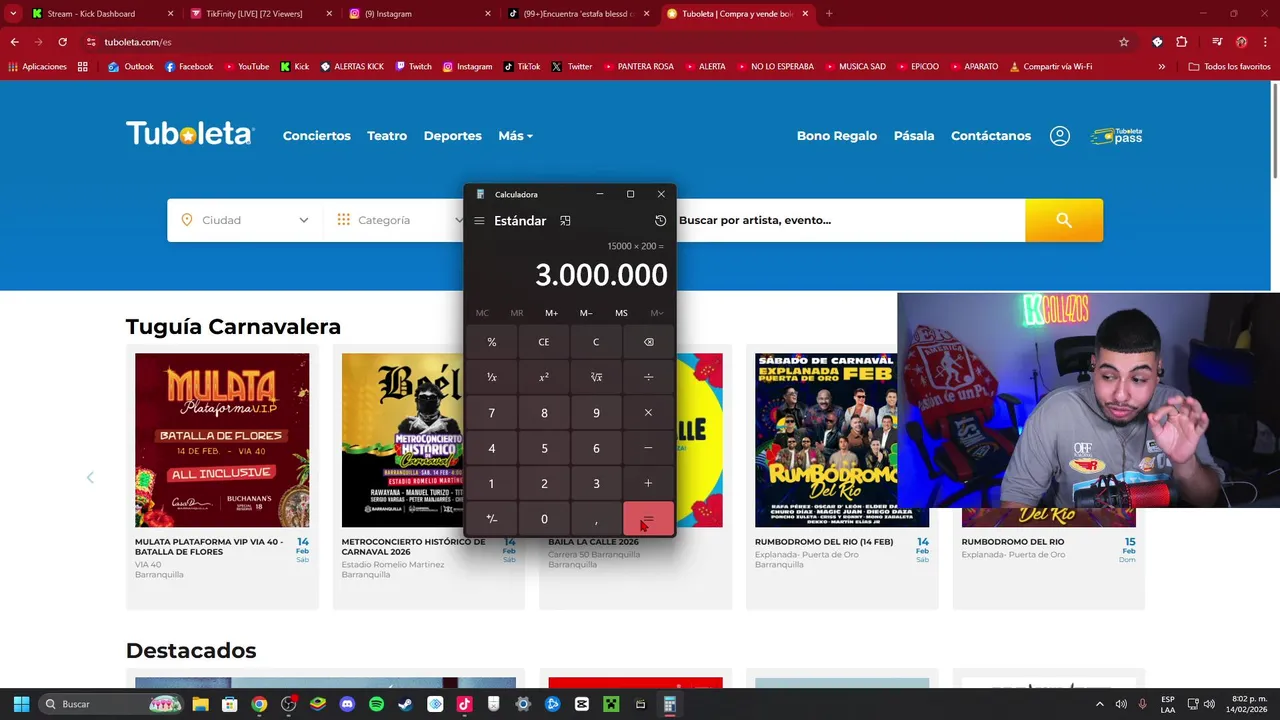This screenshot has height=720, width=1280.
Task: Click digit 5 in Calculator
Action: click(x=544, y=448)
